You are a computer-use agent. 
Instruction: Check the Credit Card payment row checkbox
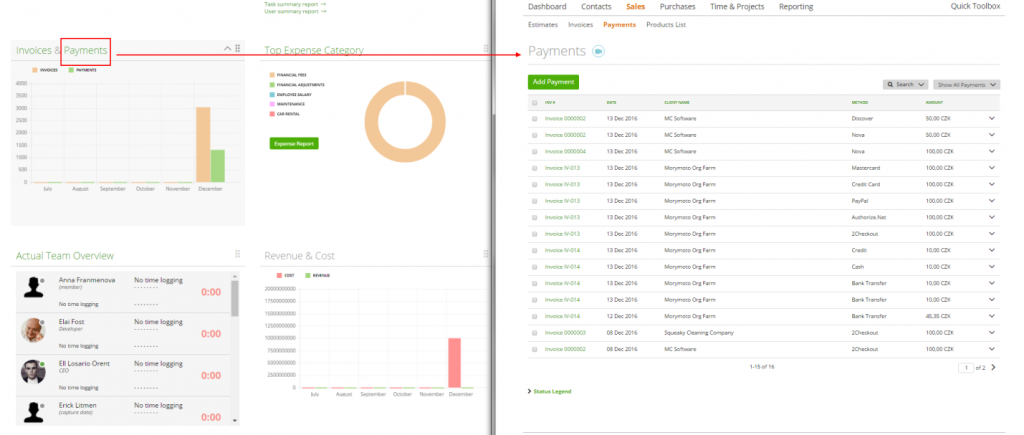click(x=535, y=185)
